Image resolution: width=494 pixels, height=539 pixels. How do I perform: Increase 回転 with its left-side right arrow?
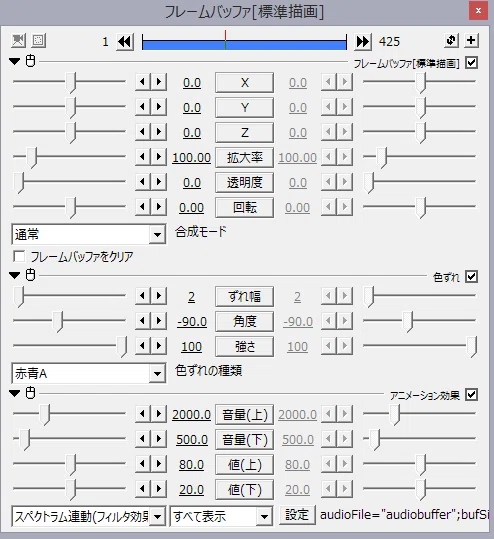pyautogui.click(x=159, y=207)
